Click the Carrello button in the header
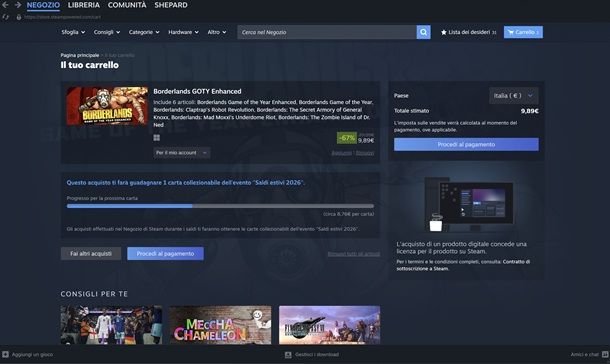The image size is (610, 364). click(x=523, y=32)
